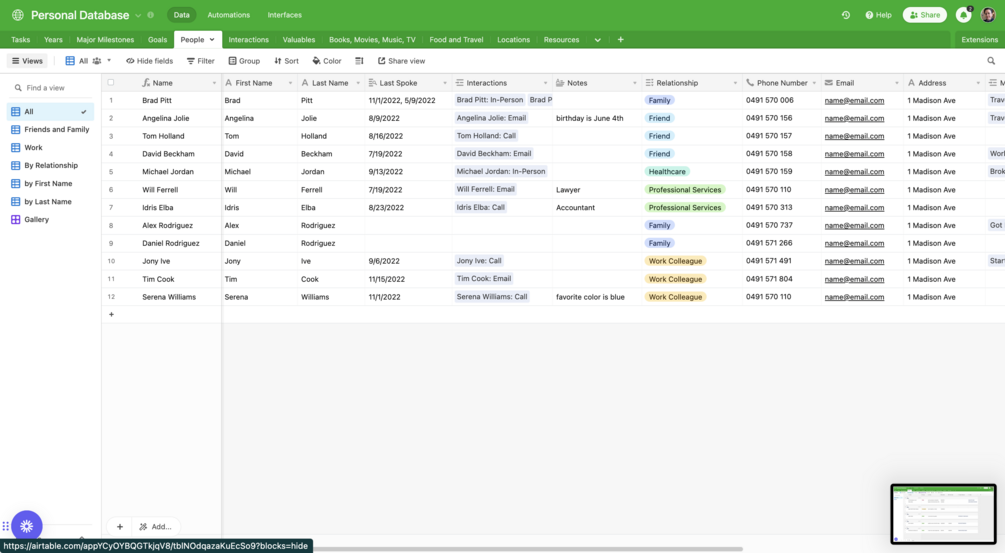Viewport: 1005px width, 553px height.
Task: Expand more tables chevron
Action: tap(597, 40)
